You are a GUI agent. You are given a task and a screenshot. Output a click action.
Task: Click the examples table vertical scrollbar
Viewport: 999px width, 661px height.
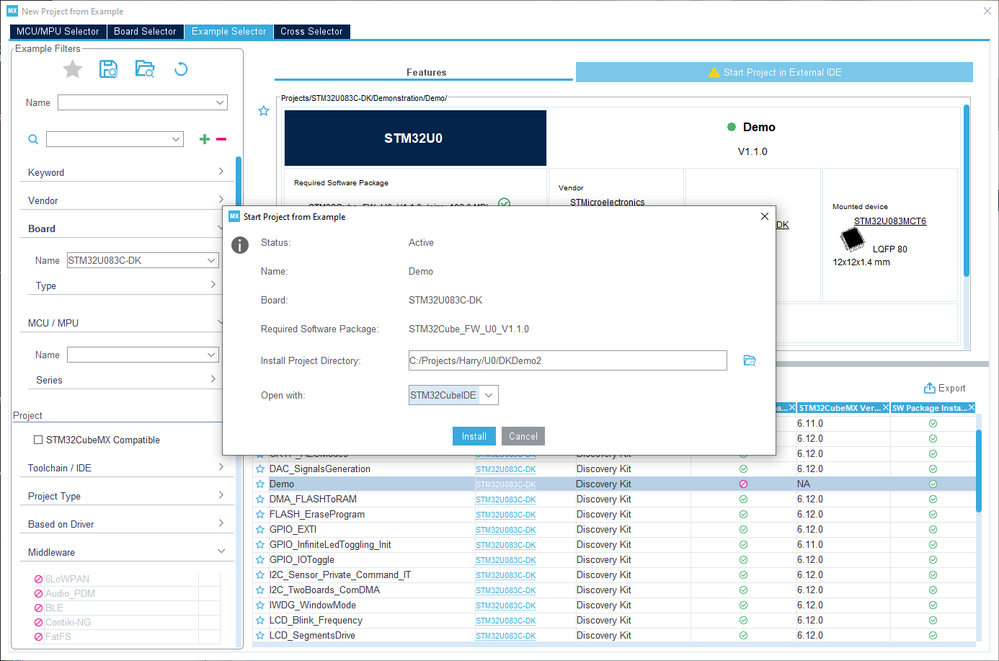point(979,472)
